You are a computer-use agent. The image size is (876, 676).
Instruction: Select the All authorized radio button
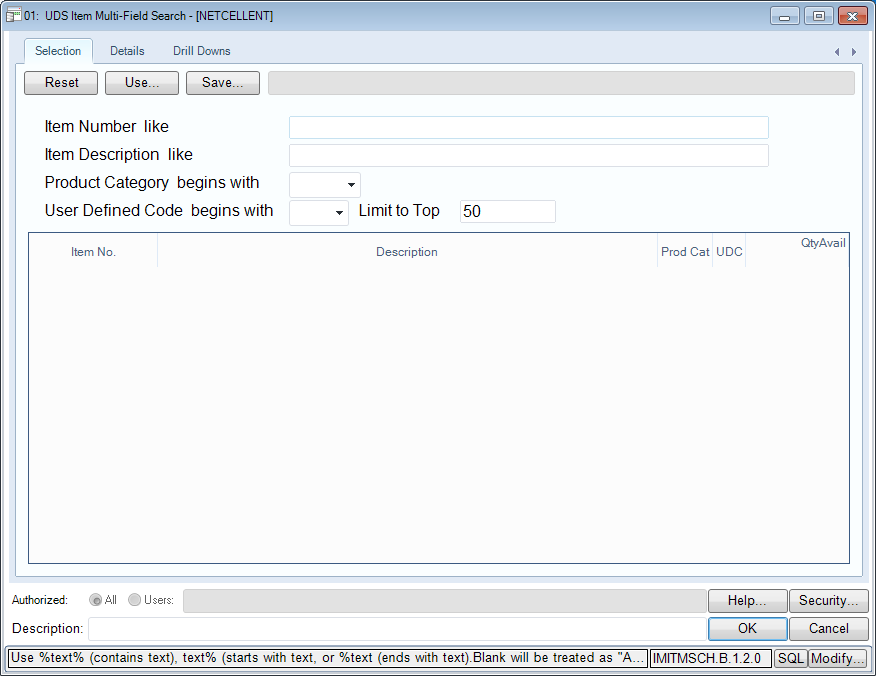pos(96,600)
